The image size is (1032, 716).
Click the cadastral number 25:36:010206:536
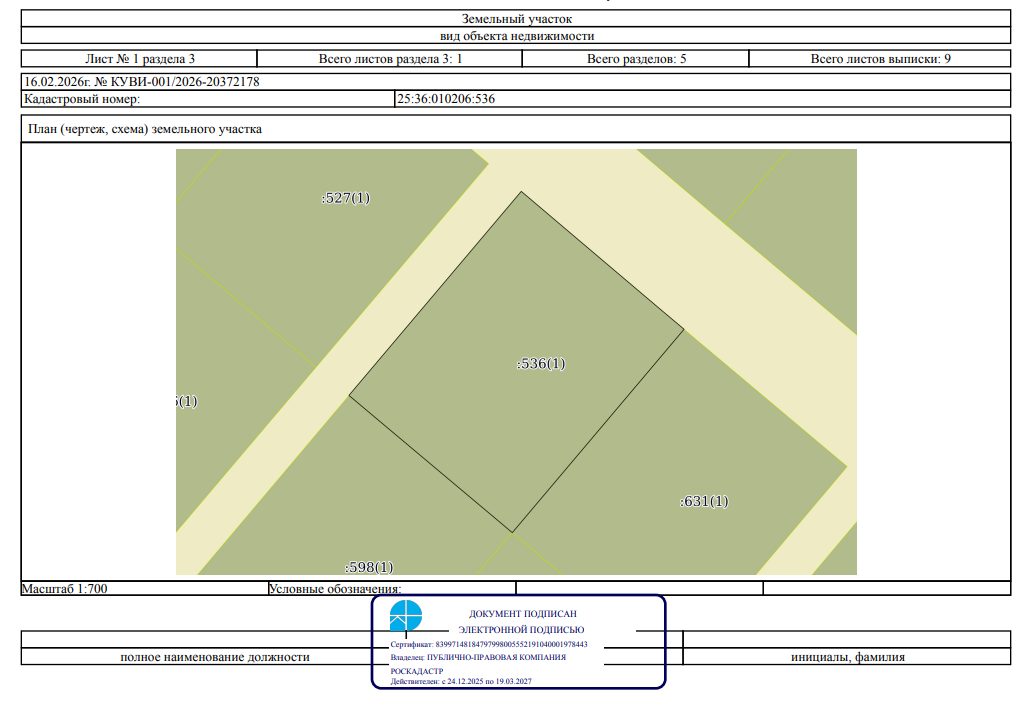point(446,99)
